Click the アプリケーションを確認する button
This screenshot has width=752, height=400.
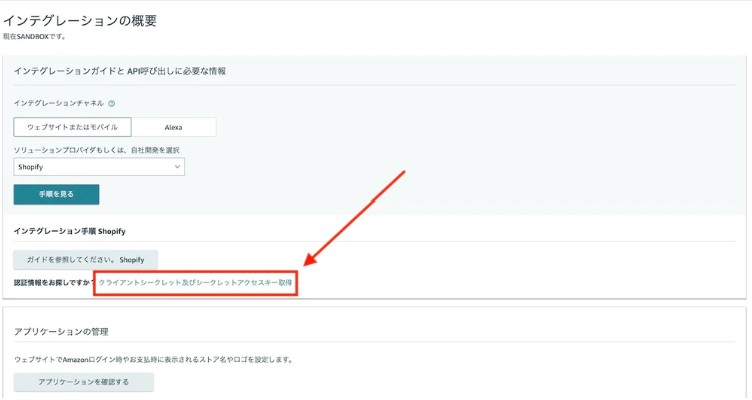(83, 382)
